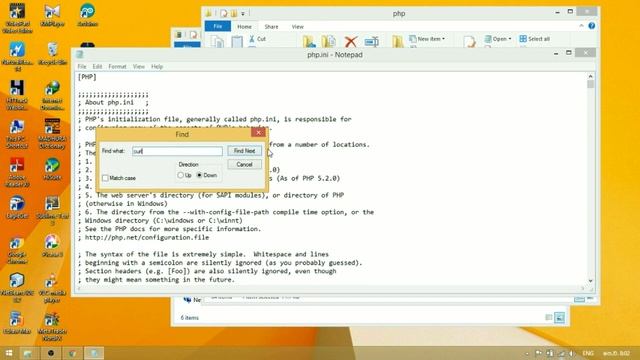
Task: Open File Explorer from the taskbar
Action: click(x=28, y=353)
